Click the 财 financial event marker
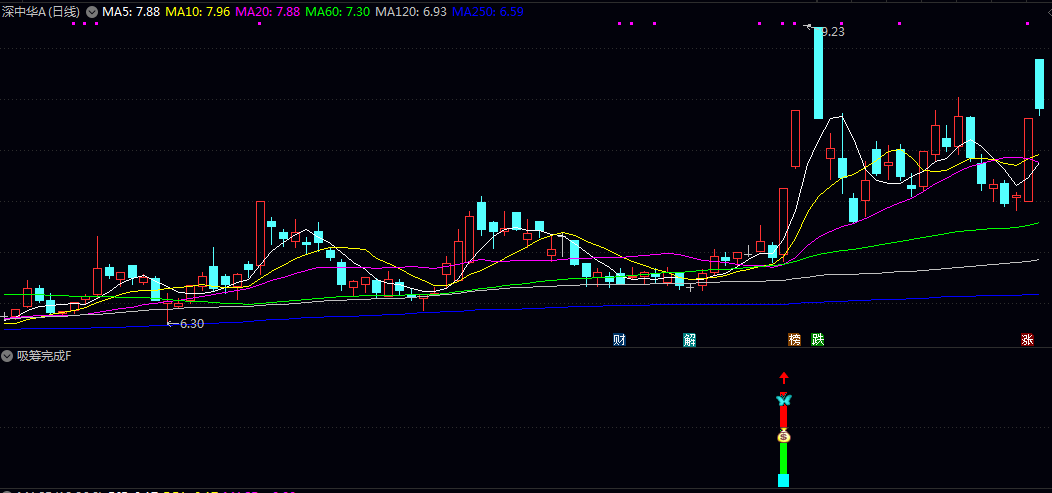The width and height of the screenshot is (1052, 493). [619, 339]
